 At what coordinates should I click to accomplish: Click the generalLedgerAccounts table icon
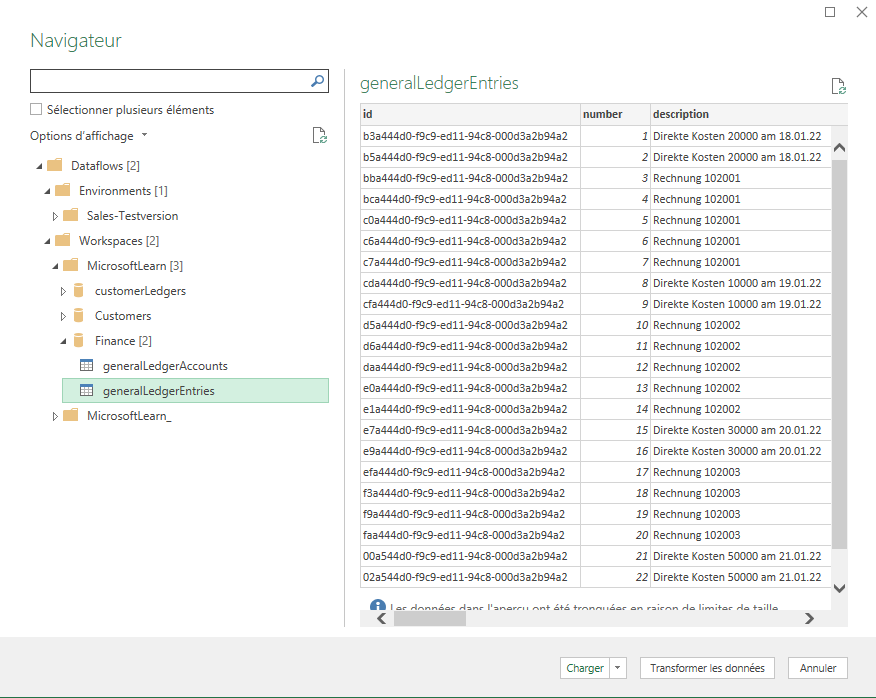pyautogui.click(x=87, y=365)
